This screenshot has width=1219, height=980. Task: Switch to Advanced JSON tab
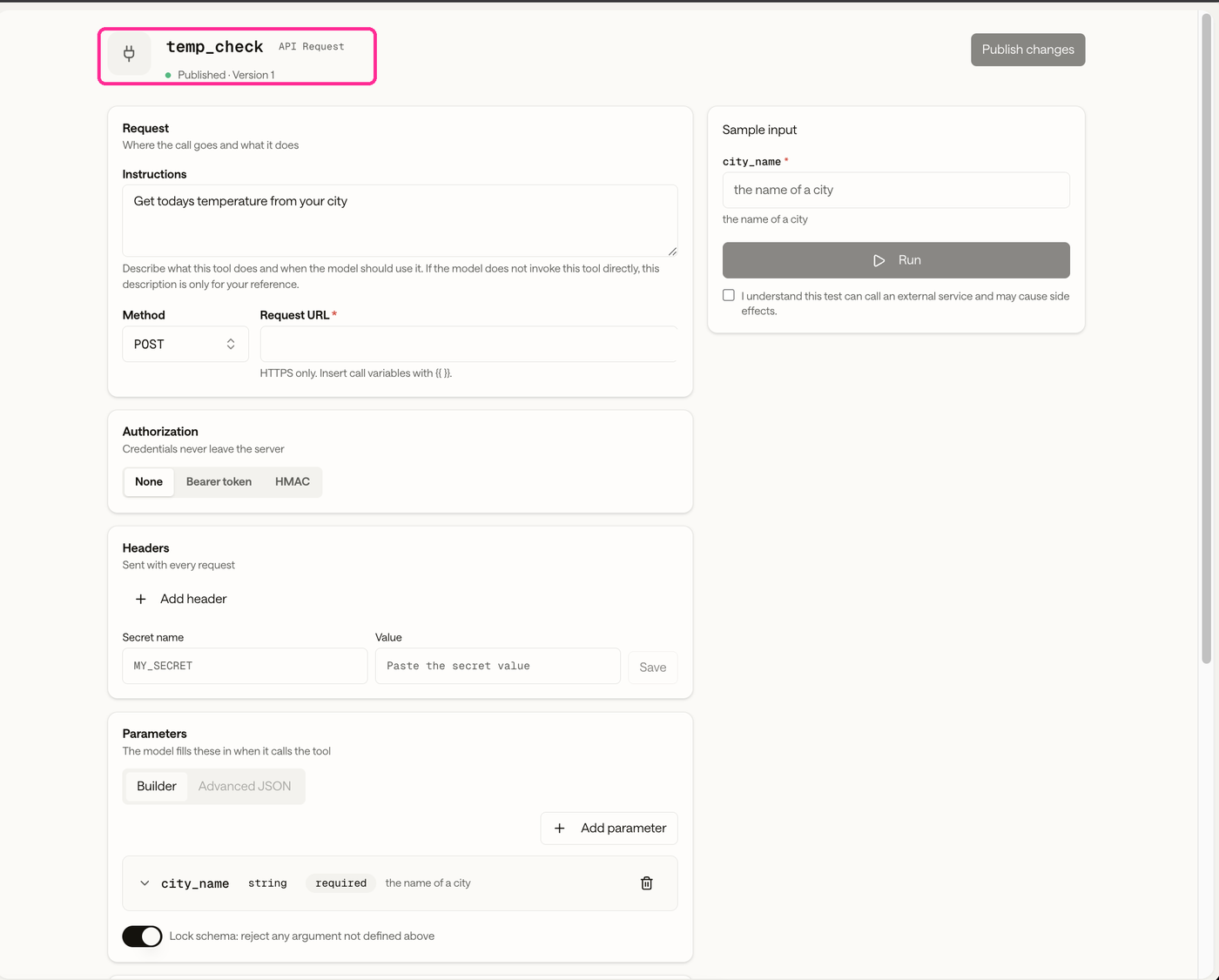[245, 786]
